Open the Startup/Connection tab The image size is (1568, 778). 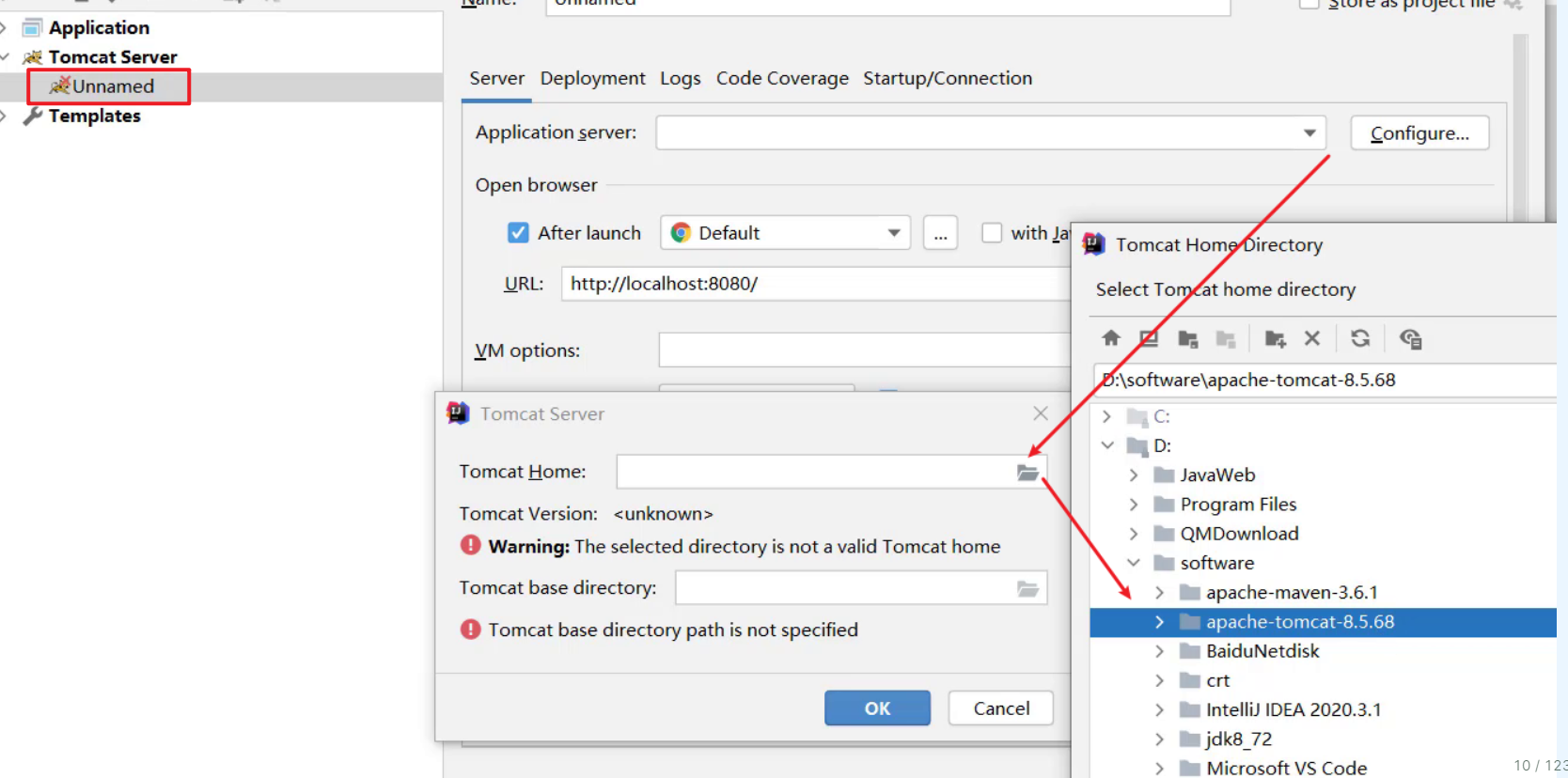(948, 78)
